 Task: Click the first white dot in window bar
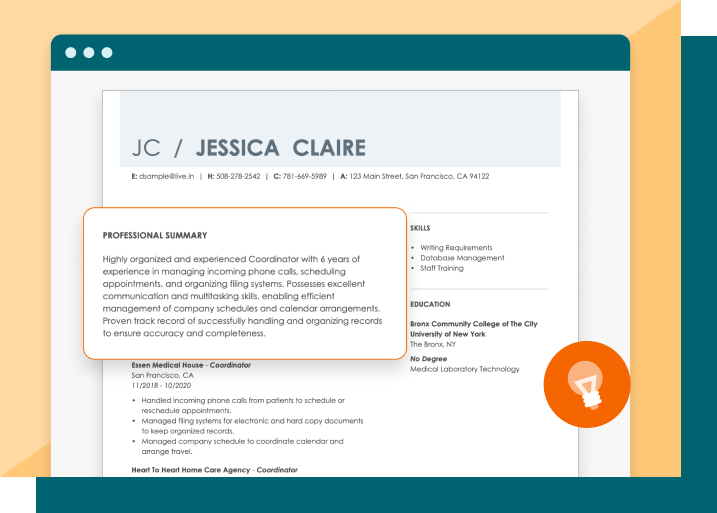coord(71,53)
